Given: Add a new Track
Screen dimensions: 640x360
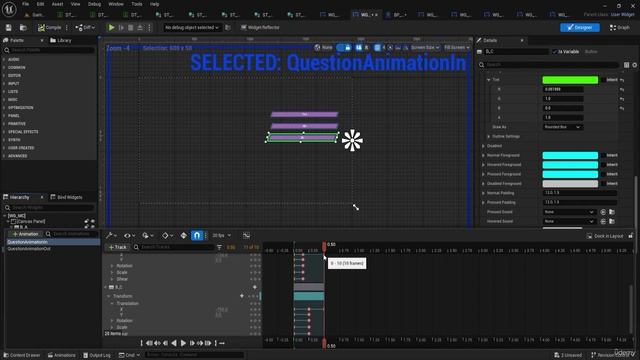Looking at the screenshot, I should point(118,247).
